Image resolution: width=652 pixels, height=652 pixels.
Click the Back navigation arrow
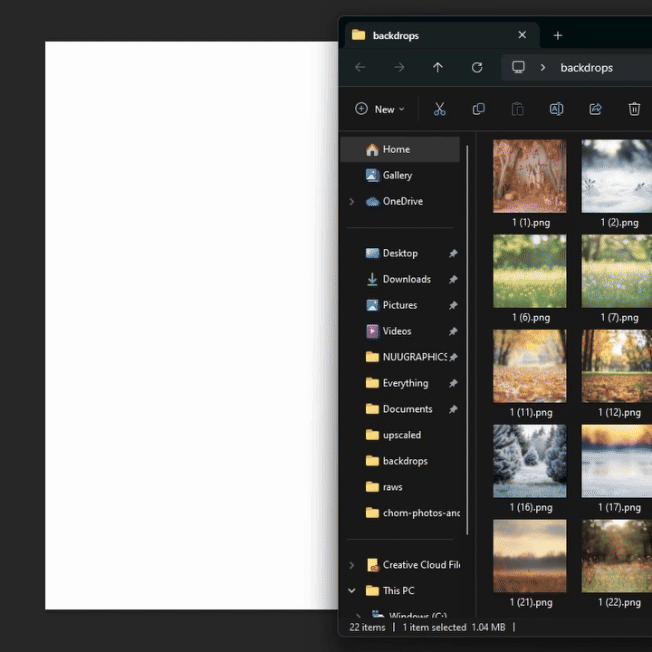[360, 67]
